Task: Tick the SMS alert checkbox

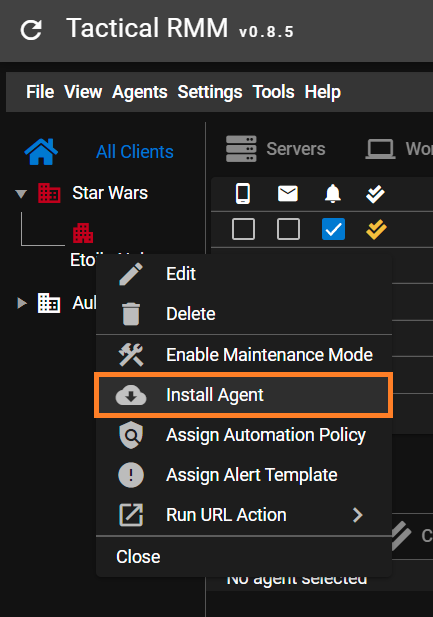Action: (243, 229)
